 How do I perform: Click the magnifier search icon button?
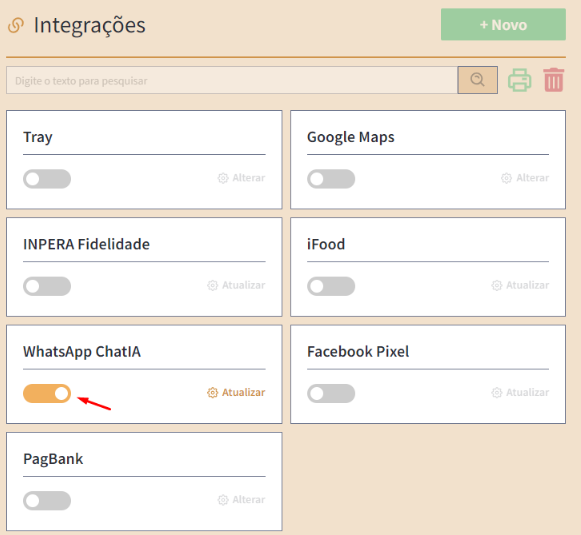pos(477,80)
